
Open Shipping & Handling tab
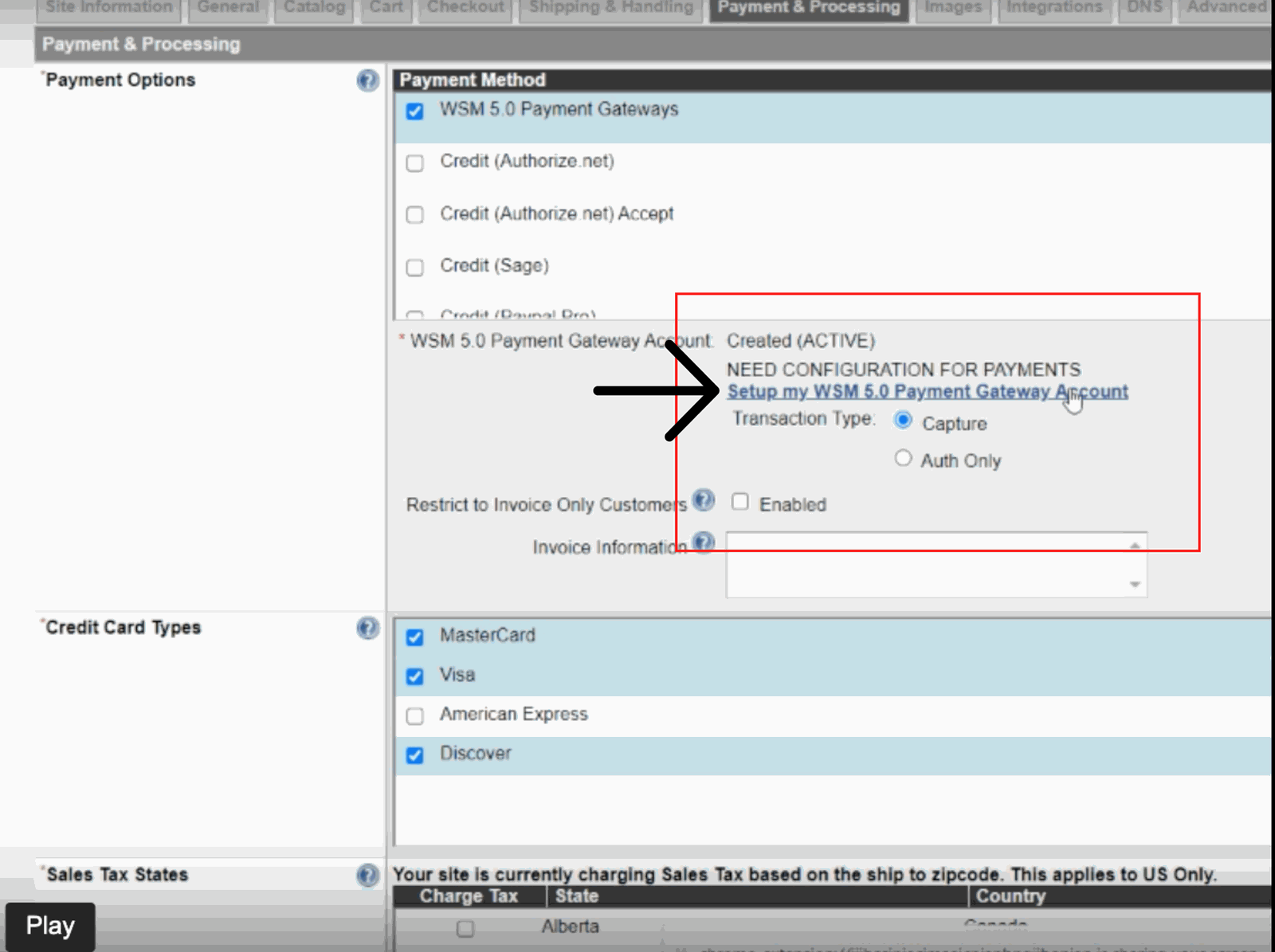611,9
